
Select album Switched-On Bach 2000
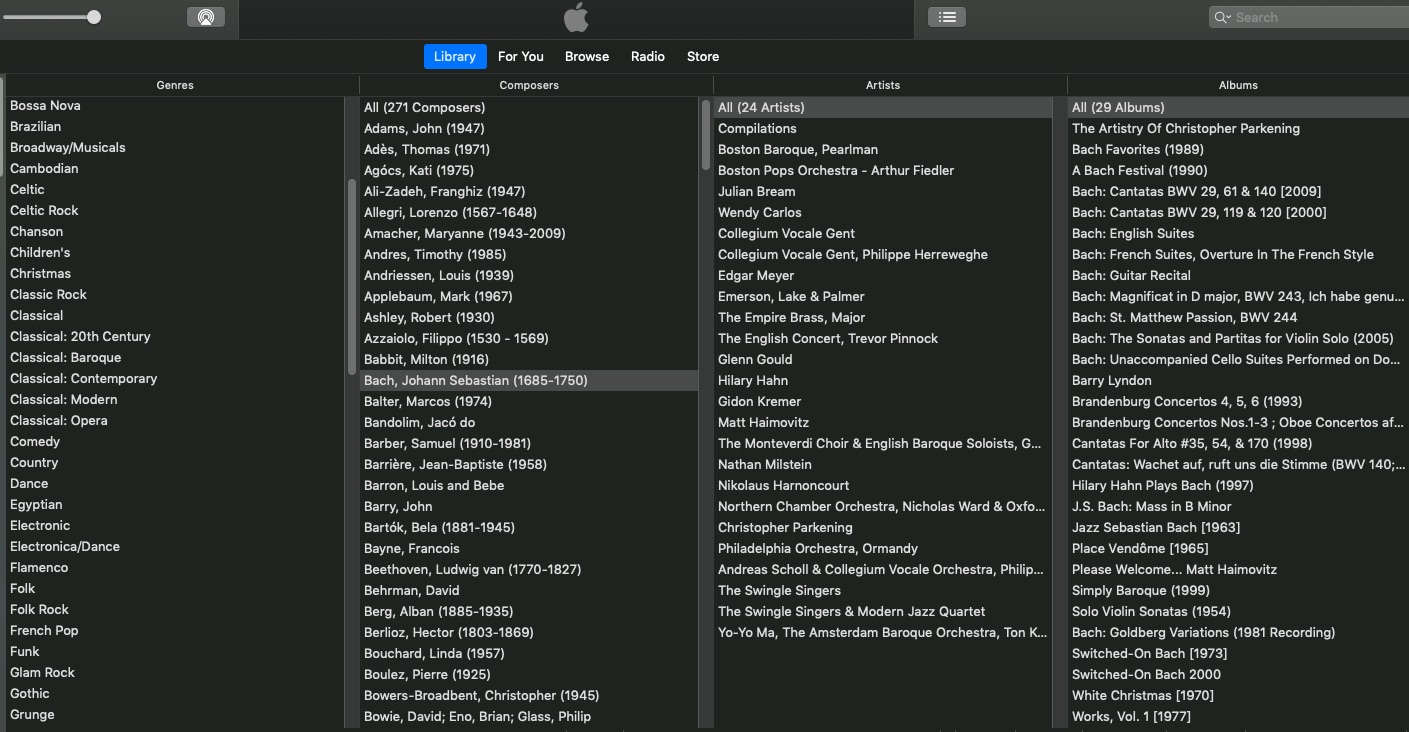[1146, 674]
